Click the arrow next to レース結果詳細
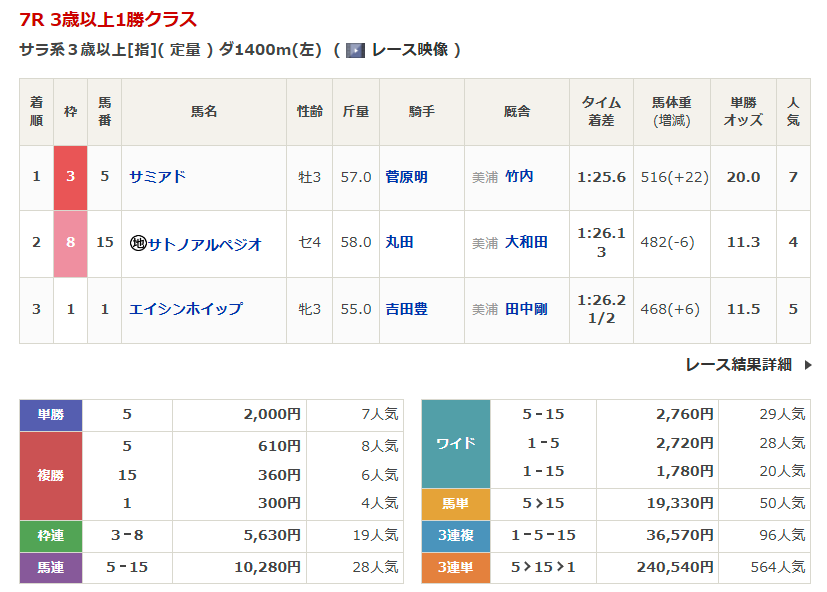 [x=808, y=365]
